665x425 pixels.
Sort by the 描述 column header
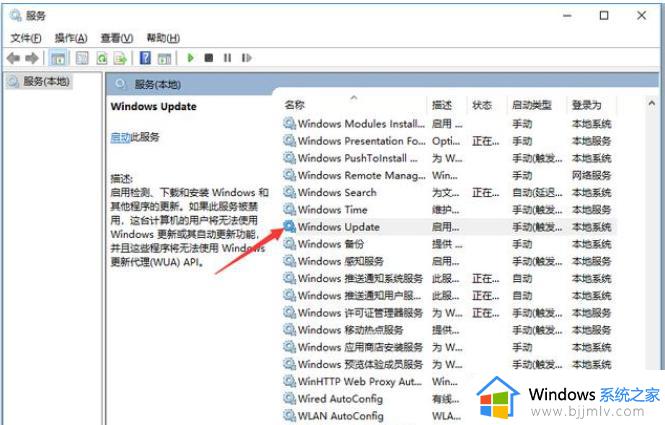click(x=442, y=105)
